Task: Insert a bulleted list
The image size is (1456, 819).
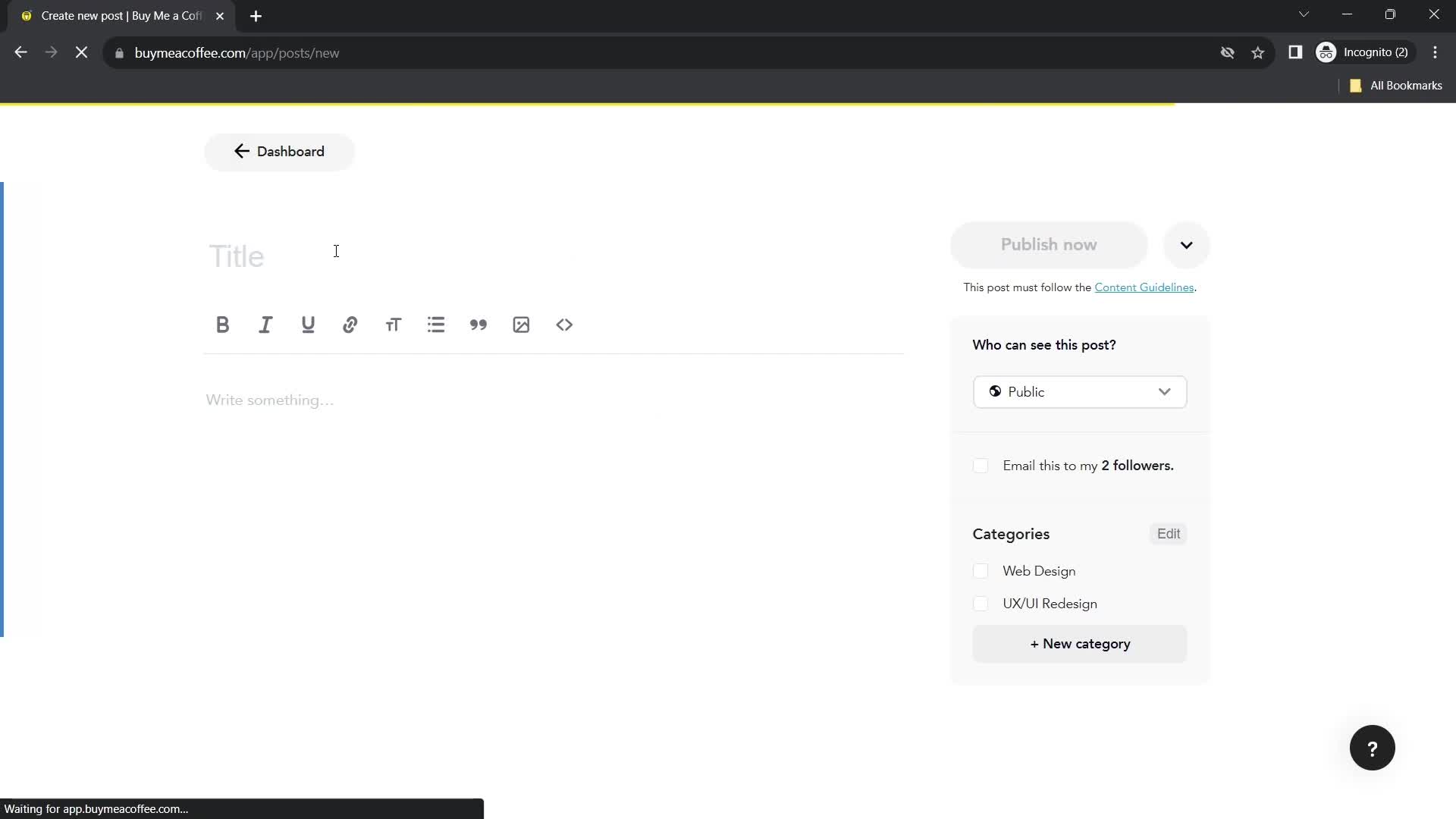Action: click(x=436, y=324)
